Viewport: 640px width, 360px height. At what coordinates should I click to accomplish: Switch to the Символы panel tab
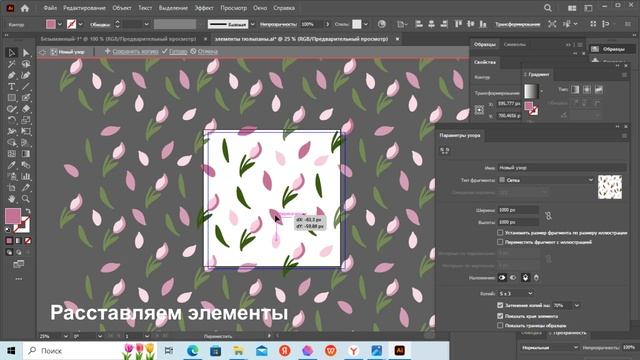514,44
